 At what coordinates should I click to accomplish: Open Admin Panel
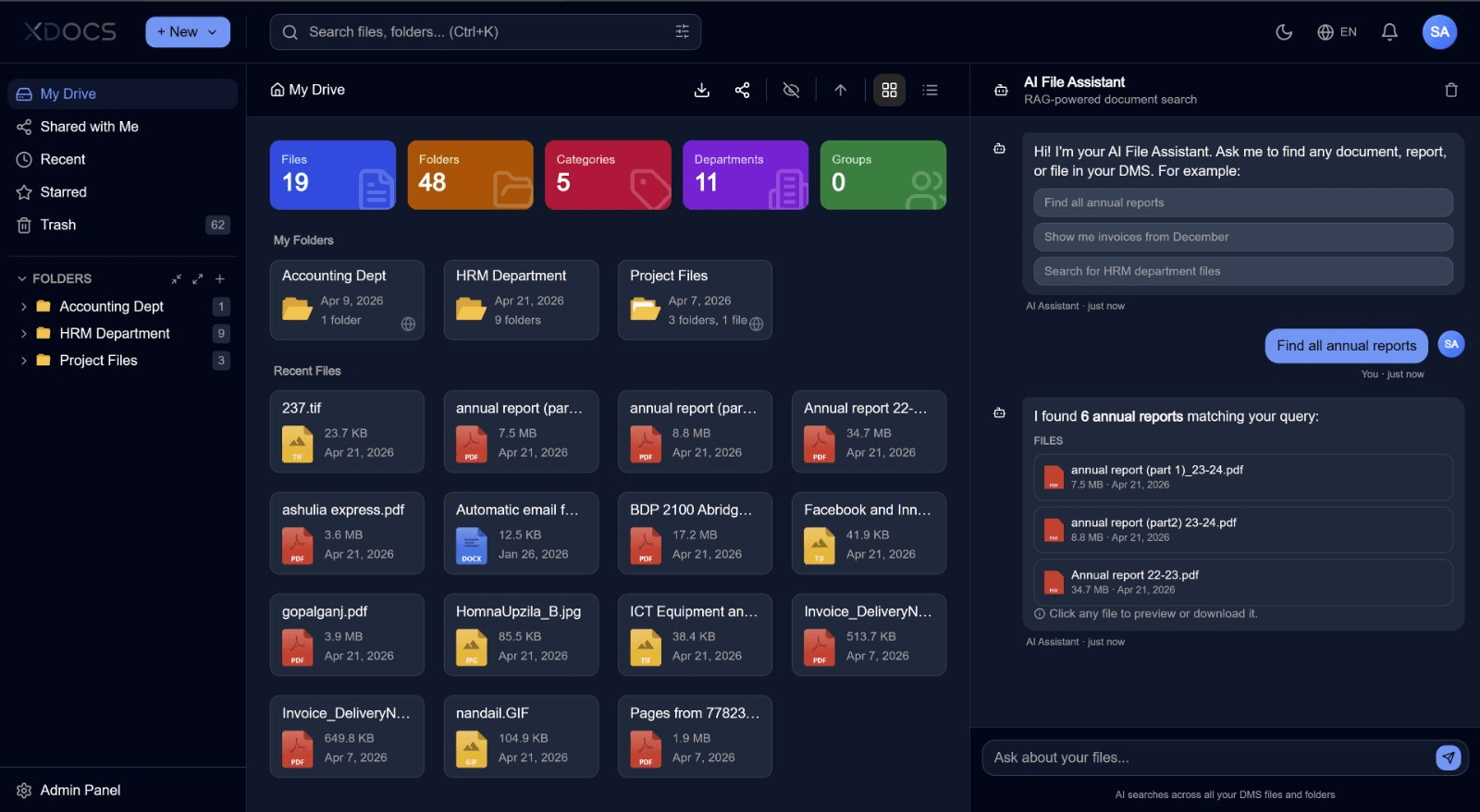click(x=123, y=790)
